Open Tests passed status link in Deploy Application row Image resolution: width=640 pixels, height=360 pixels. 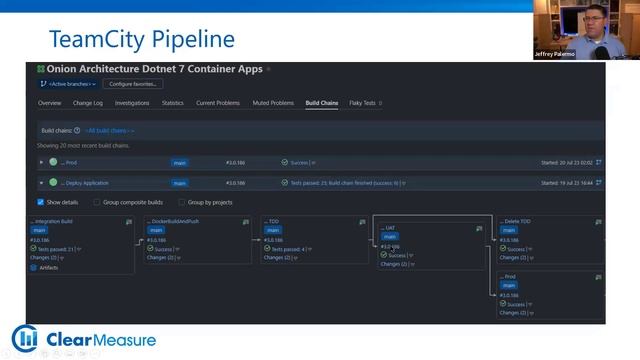tap(344, 183)
